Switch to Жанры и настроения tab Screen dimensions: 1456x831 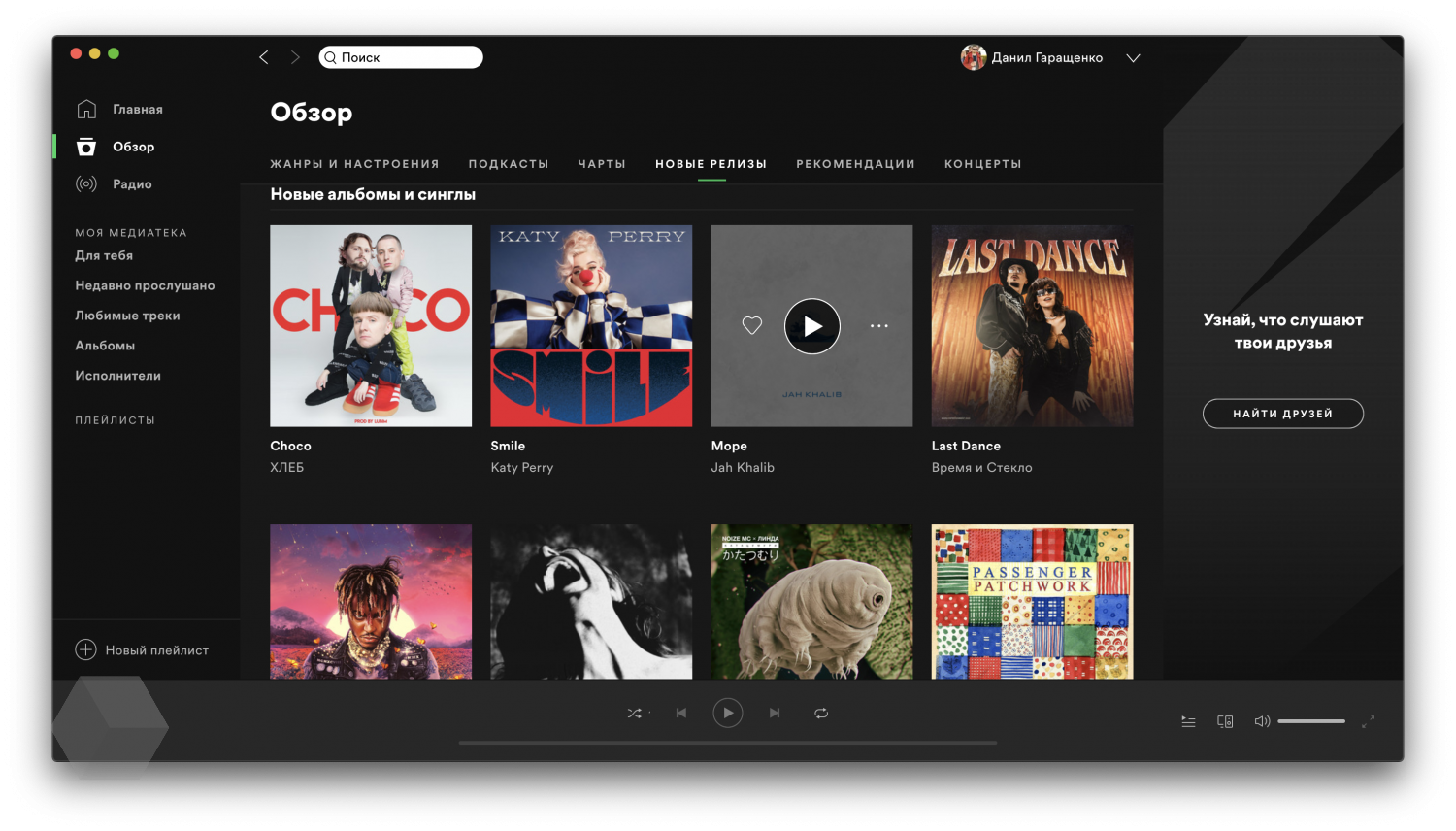(x=354, y=164)
